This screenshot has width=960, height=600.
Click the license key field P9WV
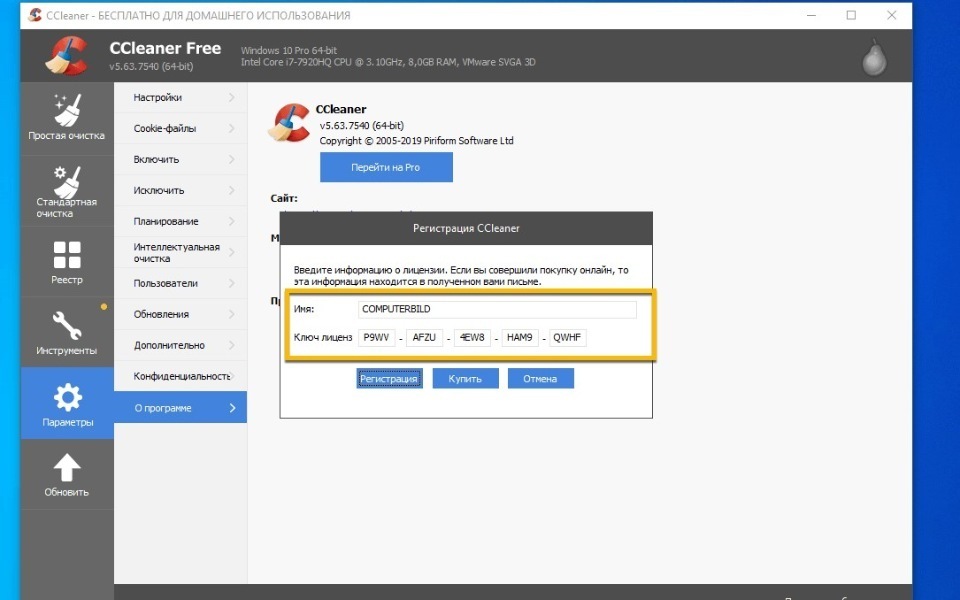click(377, 337)
